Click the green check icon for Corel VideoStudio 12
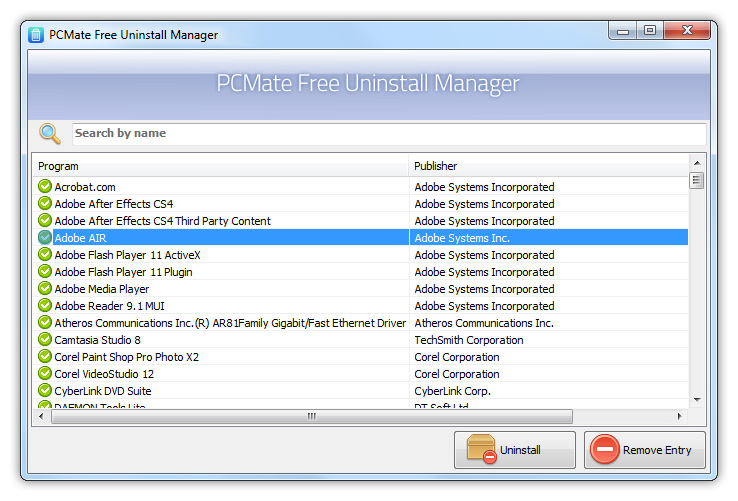738x501 pixels. 45,373
